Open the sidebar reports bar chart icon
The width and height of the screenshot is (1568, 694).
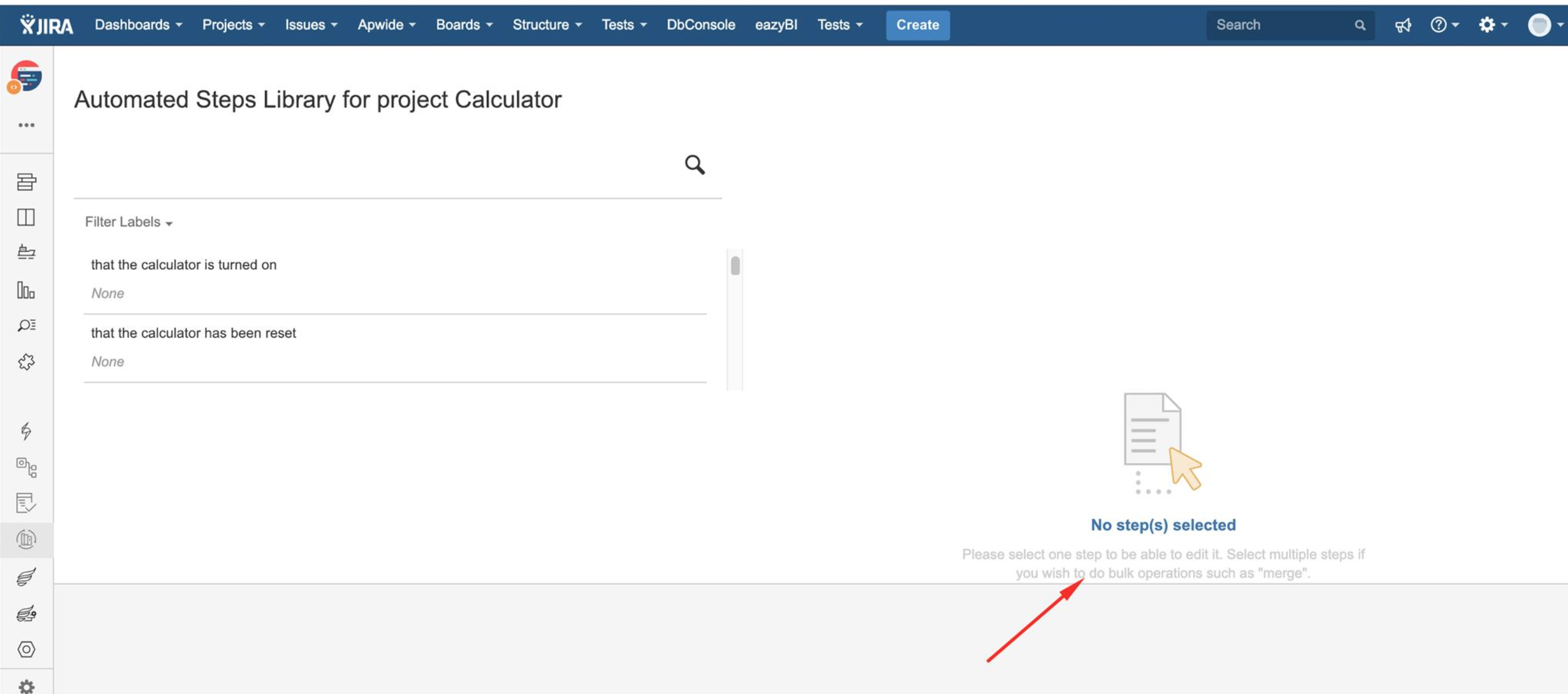(x=26, y=290)
